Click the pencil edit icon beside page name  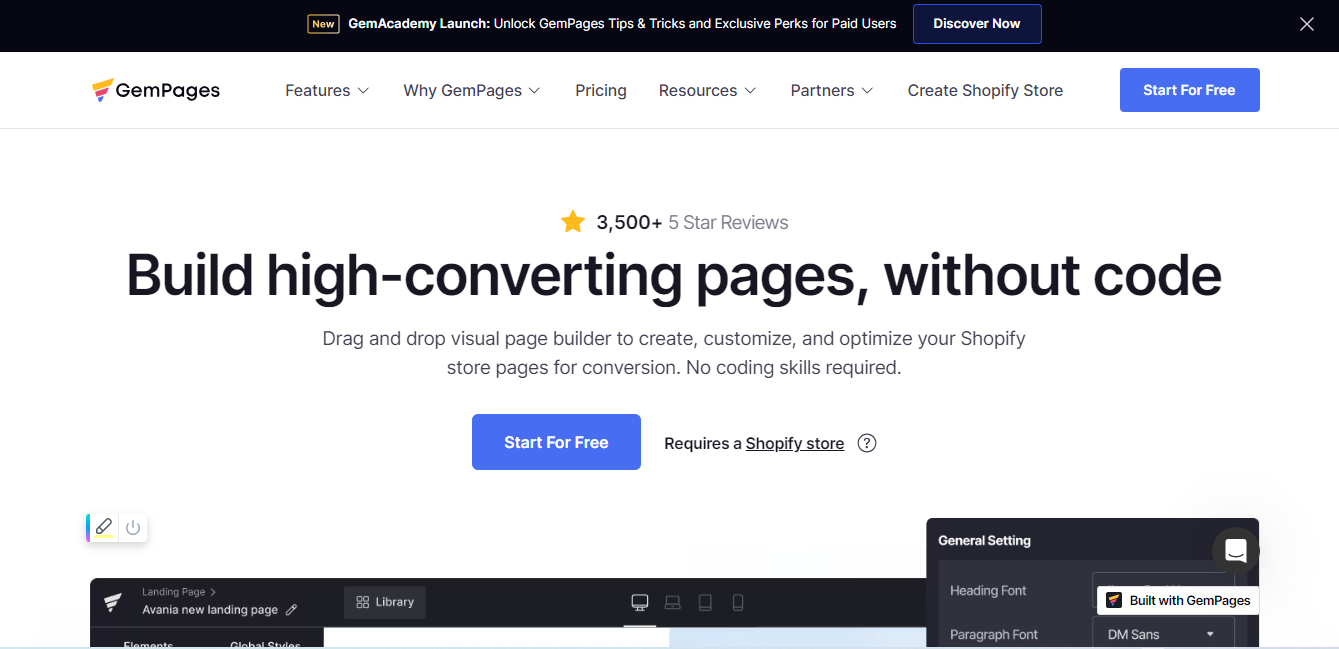292,610
